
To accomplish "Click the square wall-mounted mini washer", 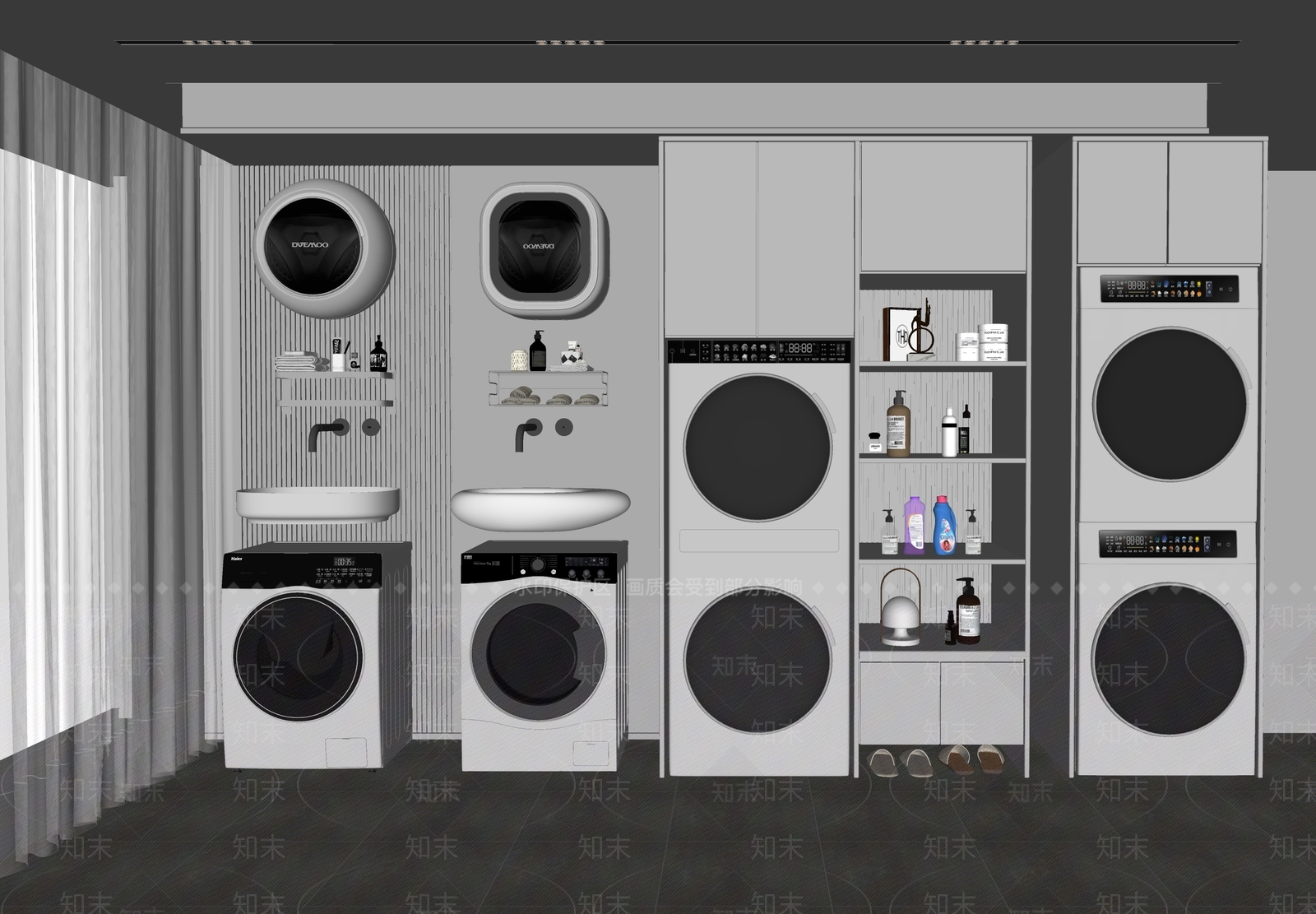I will (x=544, y=249).
